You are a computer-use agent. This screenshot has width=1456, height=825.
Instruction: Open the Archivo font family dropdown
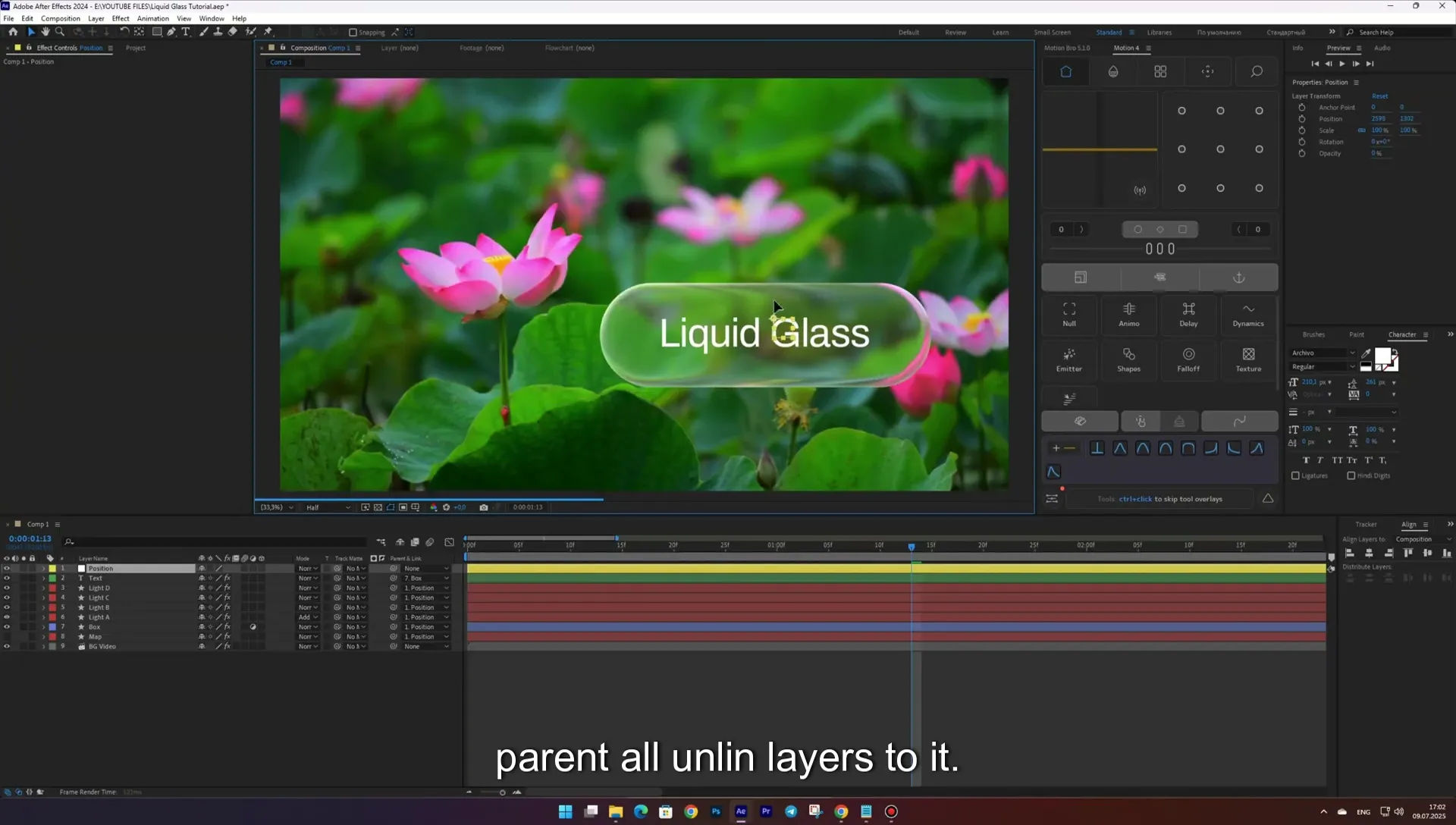1323,353
